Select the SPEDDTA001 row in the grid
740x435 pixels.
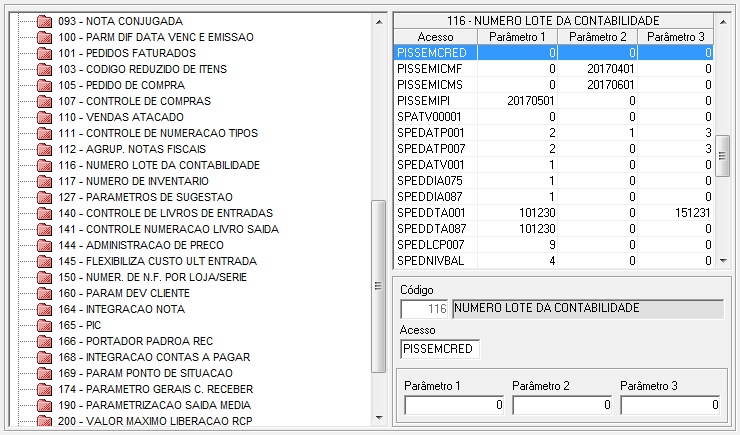430,212
